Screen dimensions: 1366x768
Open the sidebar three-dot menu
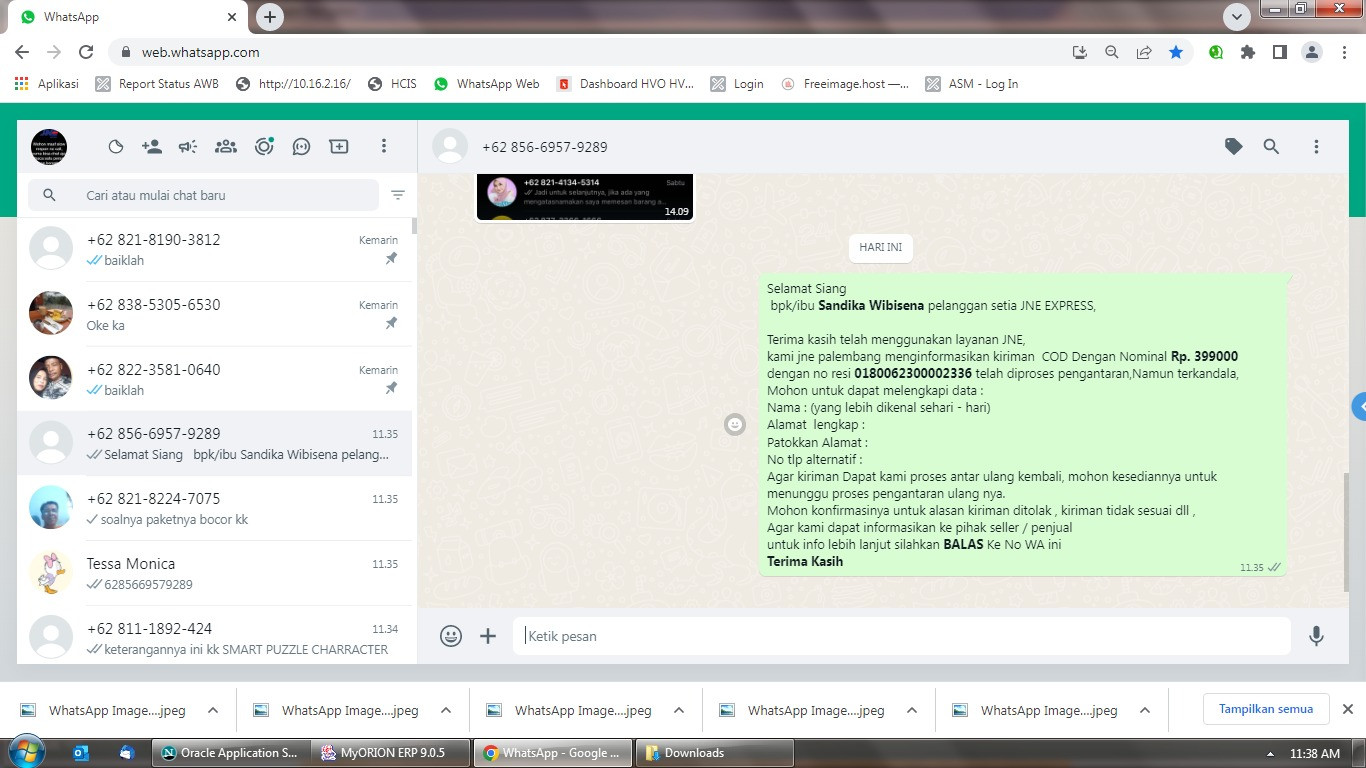click(x=383, y=146)
